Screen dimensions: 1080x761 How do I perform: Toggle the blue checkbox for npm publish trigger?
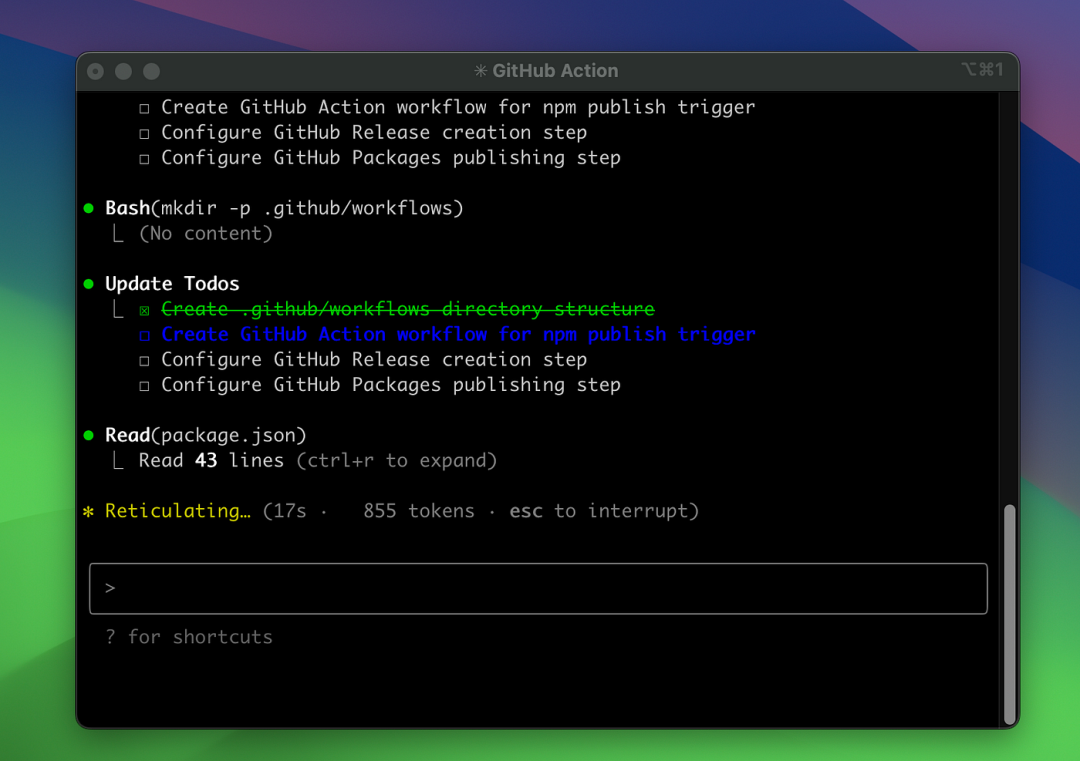coord(145,336)
